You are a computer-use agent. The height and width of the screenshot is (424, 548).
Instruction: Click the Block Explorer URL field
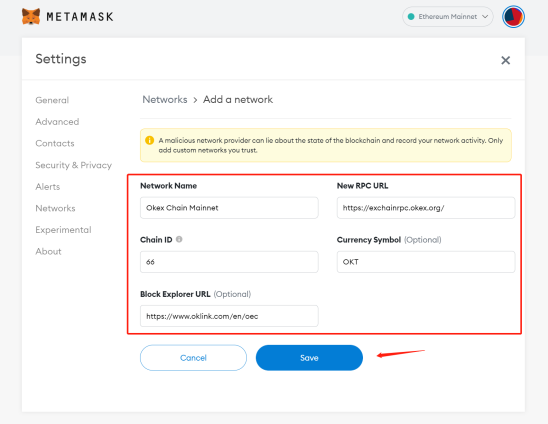click(229, 316)
